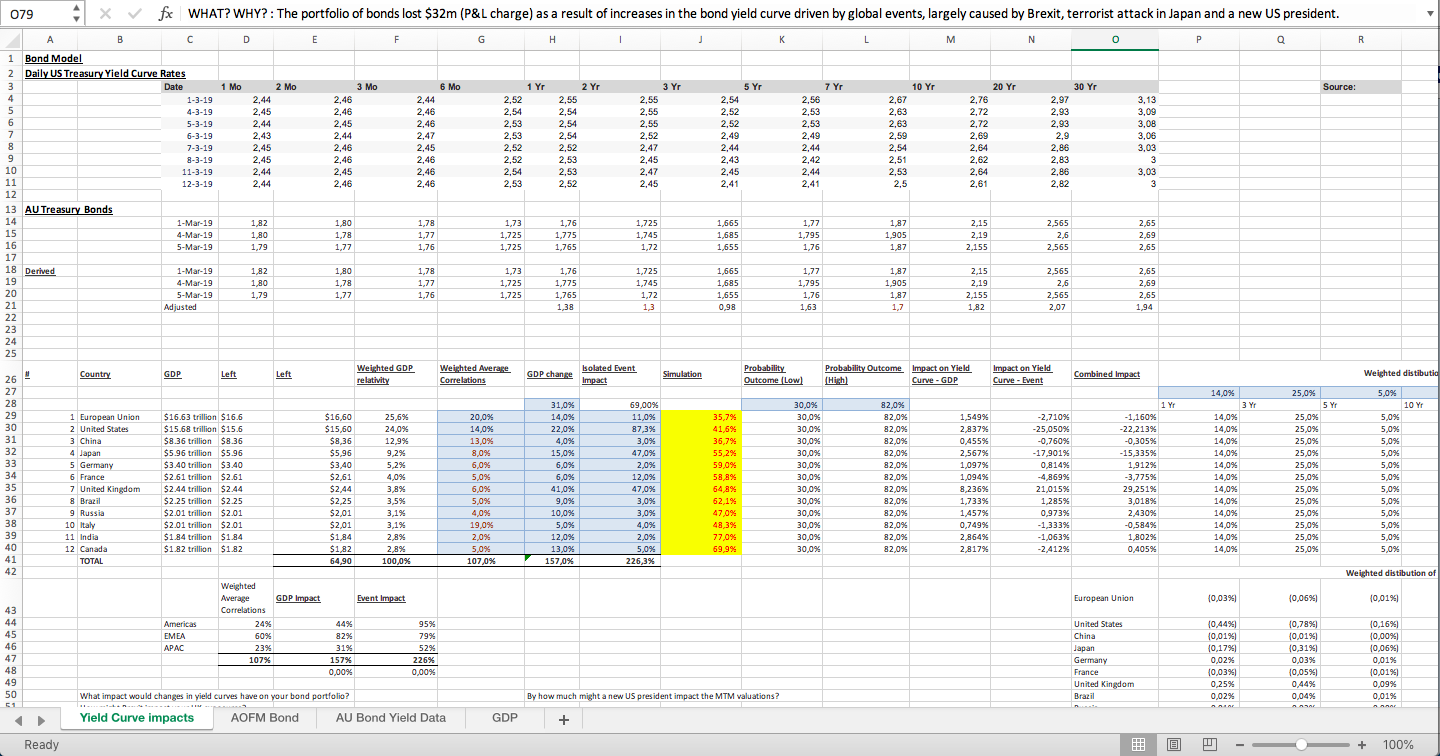This screenshot has width=1440, height=756.
Task: Switch to the GDP sheet tab
Action: point(505,718)
